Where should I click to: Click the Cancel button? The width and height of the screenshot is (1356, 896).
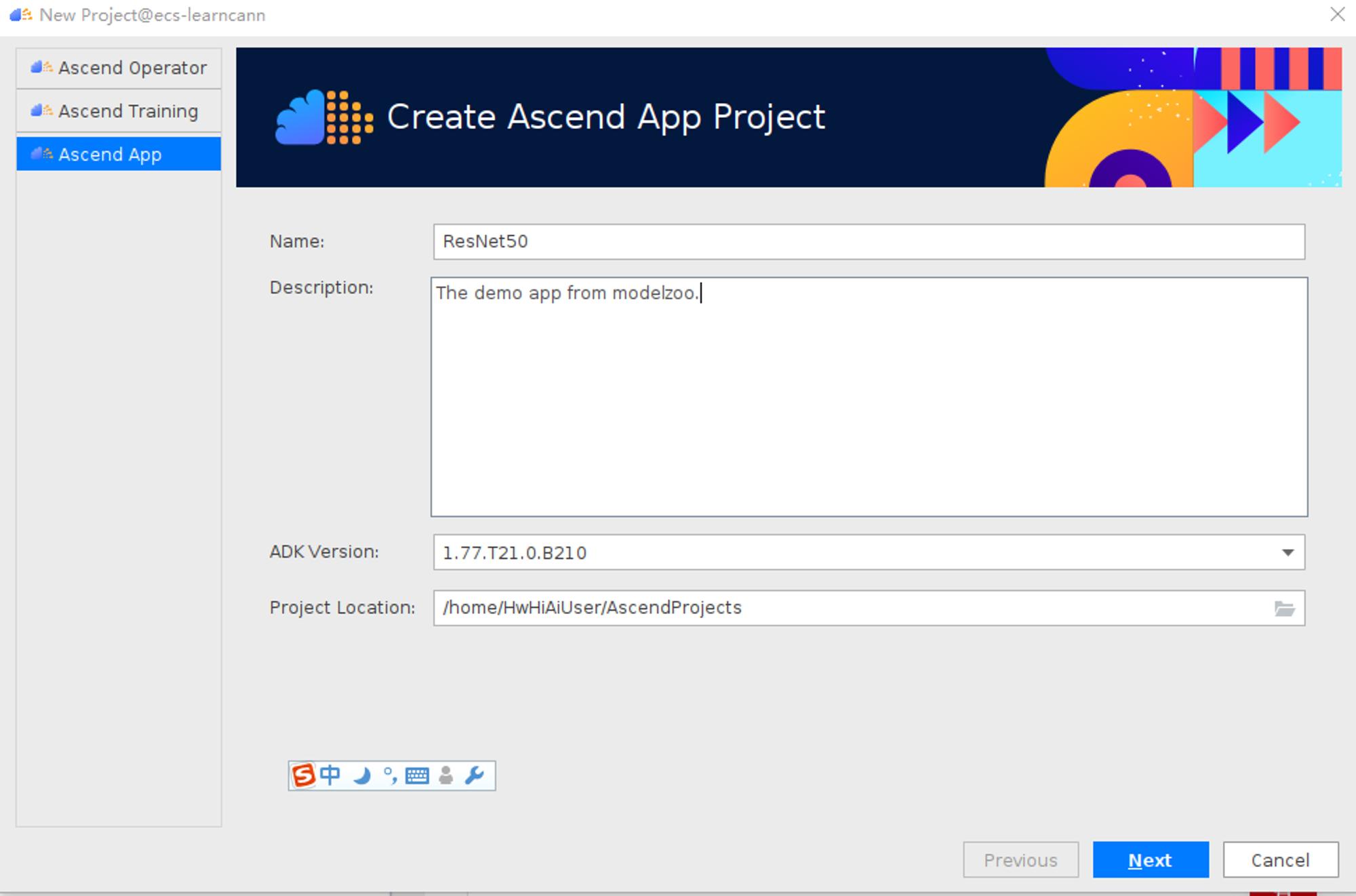1281,860
